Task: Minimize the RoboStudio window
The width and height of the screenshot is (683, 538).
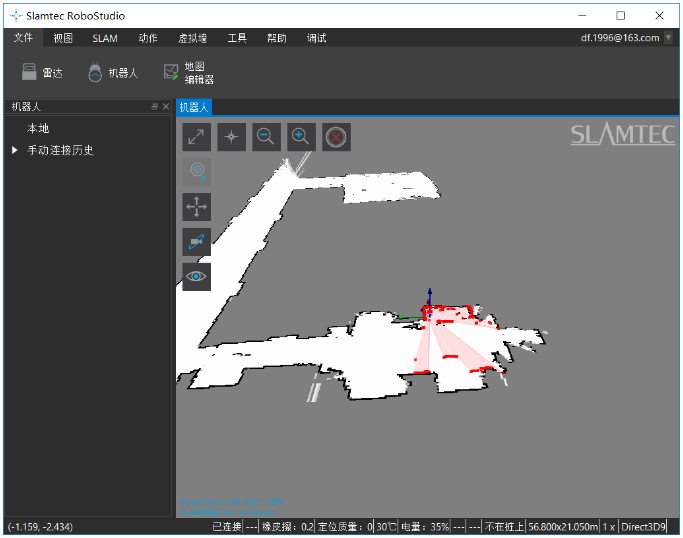Action: coord(582,16)
